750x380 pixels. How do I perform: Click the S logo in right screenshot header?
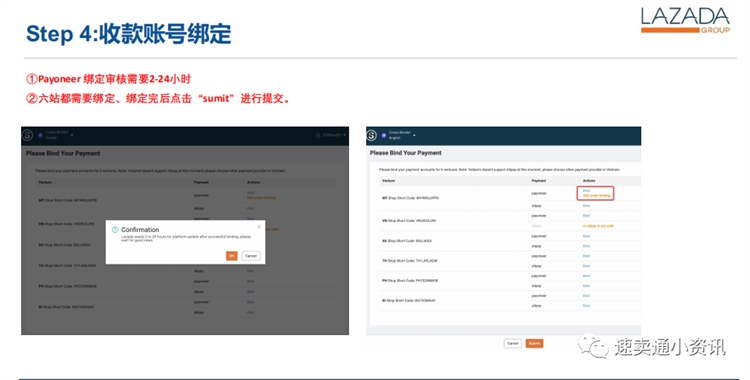click(372, 135)
